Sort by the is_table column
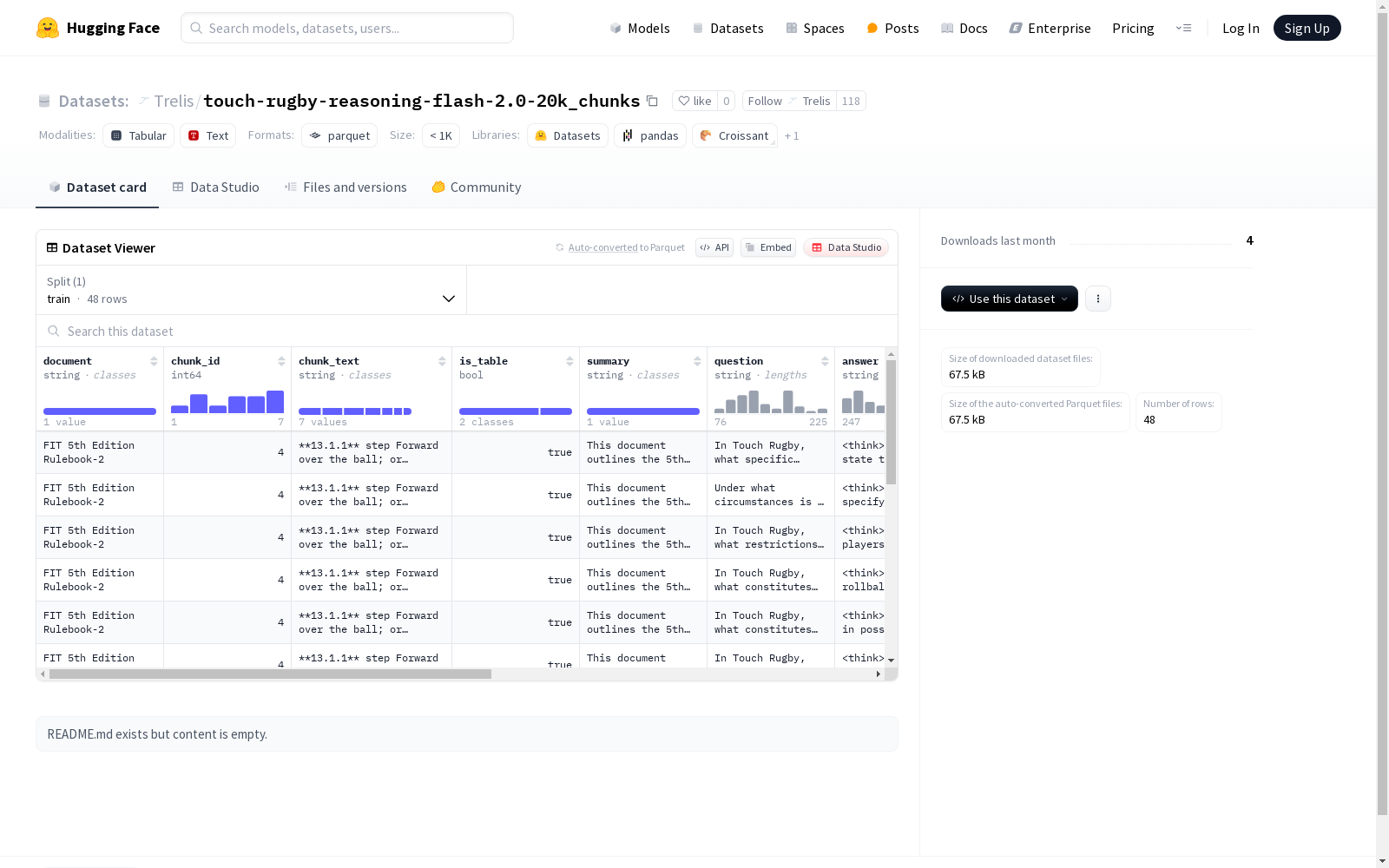The width and height of the screenshot is (1389, 868). pyautogui.click(x=569, y=361)
